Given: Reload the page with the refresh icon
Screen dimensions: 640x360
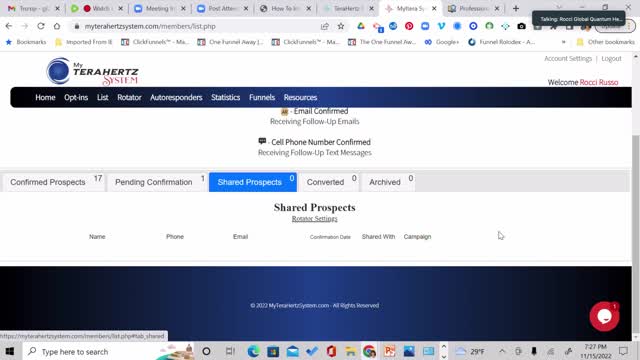Looking at the screenshot, I should (x=41, y=26).
